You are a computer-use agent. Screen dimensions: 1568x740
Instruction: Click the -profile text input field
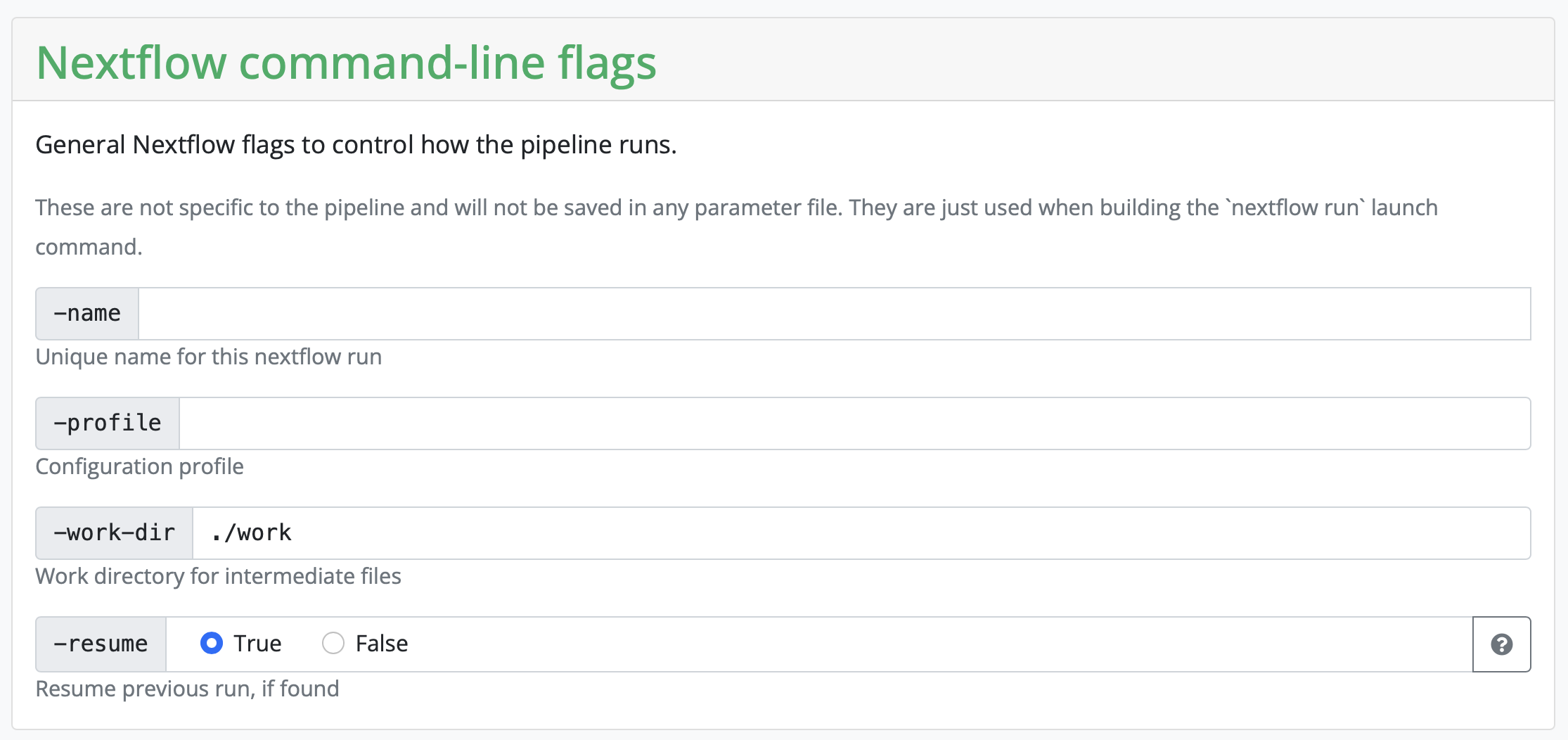coord(854,423)
